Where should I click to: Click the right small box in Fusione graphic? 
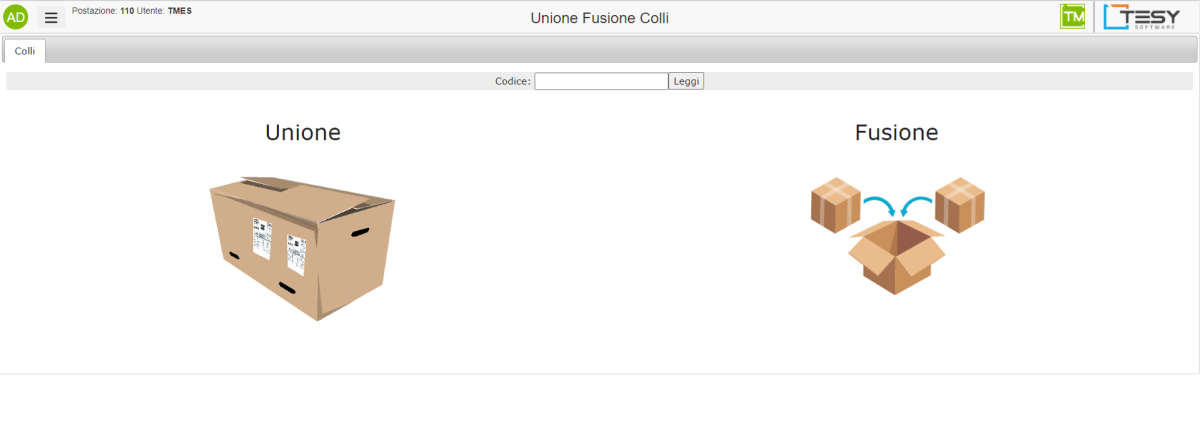coord(959,204)
